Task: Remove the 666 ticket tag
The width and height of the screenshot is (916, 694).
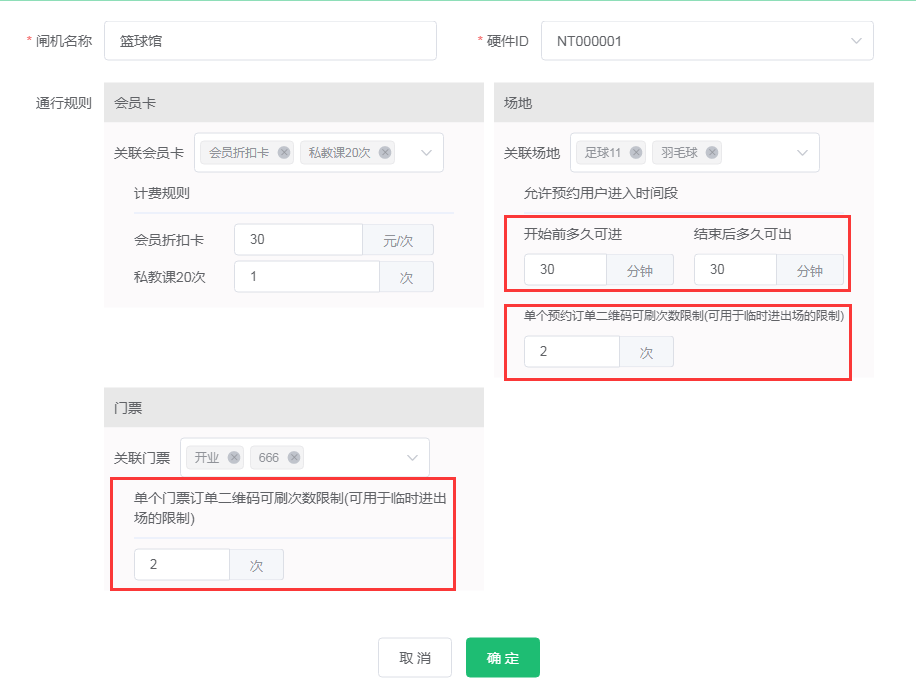Action: point(294,458)
